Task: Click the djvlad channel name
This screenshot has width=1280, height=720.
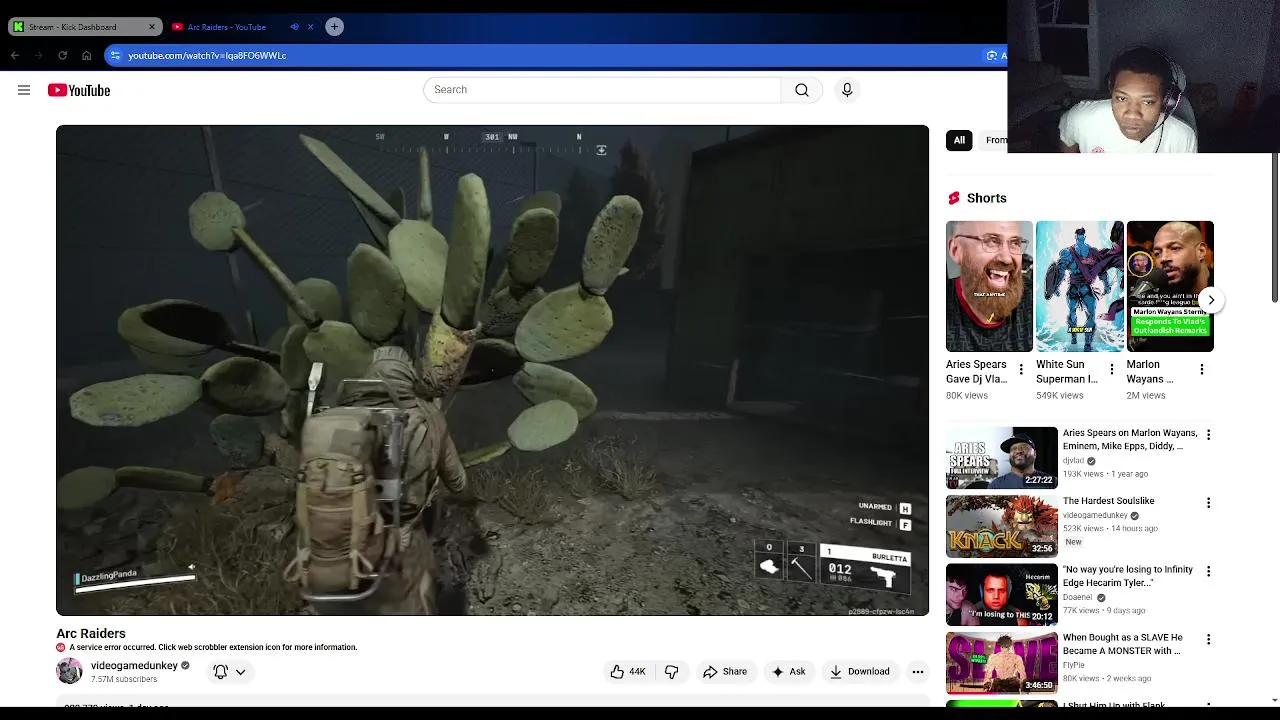Action: tap(1073, 461)
